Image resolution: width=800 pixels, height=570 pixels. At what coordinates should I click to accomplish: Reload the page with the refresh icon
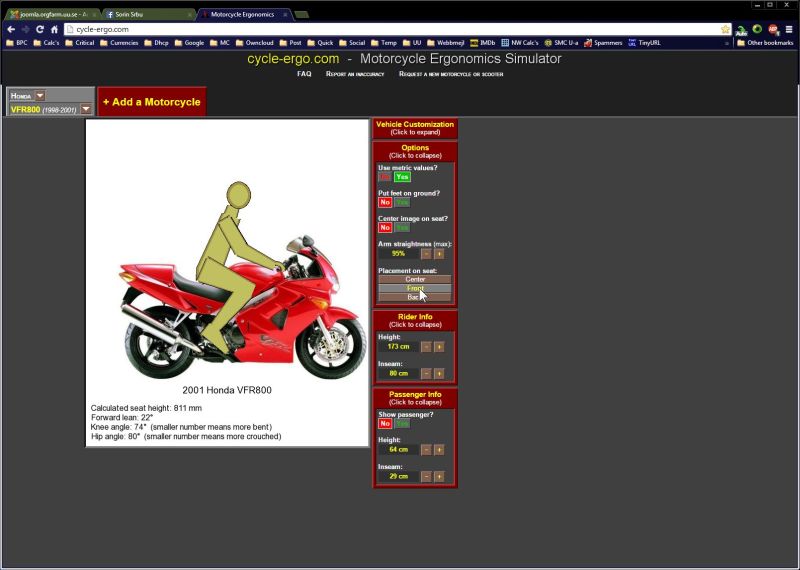pos(40,29)
